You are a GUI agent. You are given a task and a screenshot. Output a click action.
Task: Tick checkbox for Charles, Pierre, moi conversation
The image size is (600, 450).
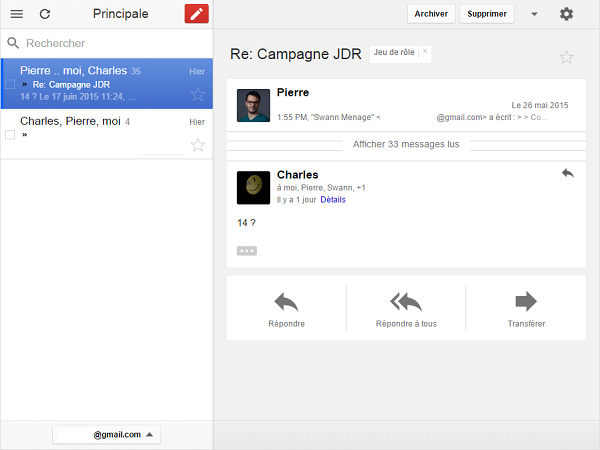coord(10,135)
